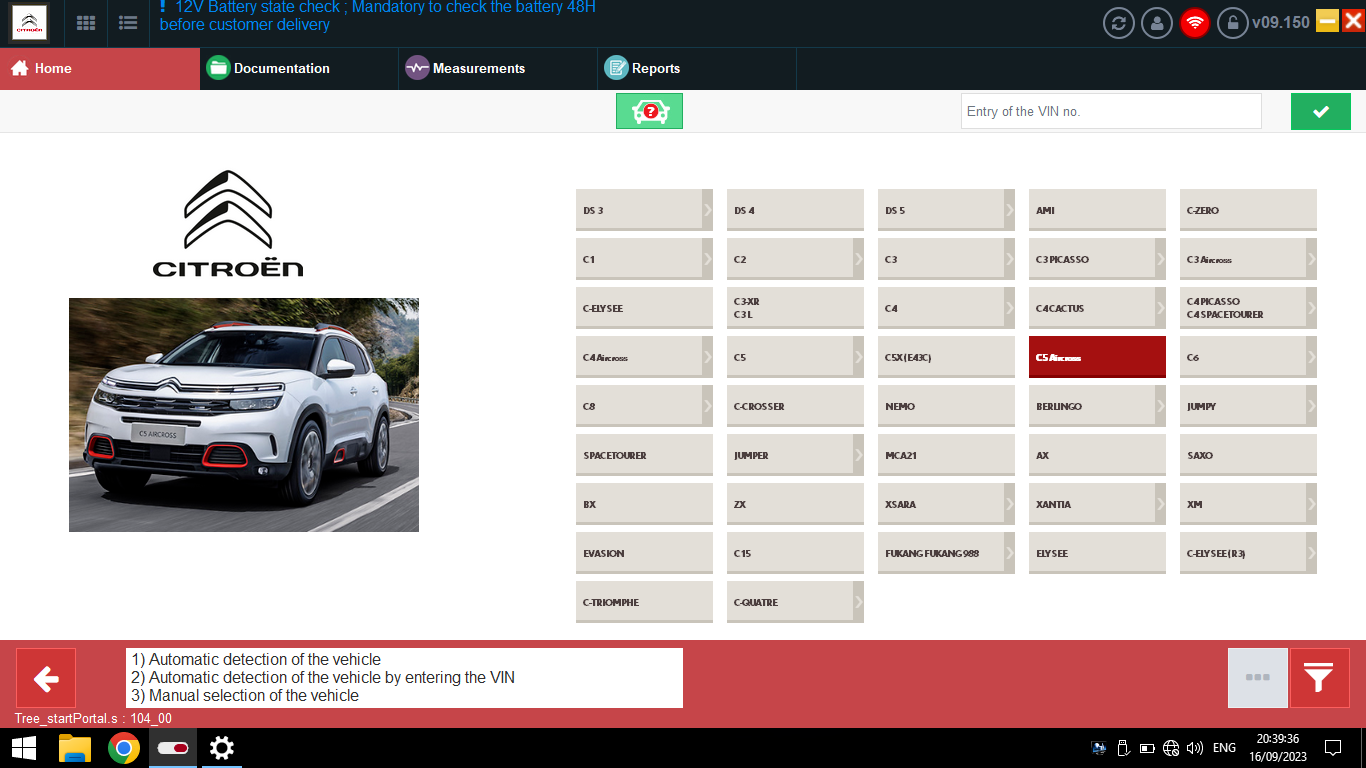Viewport: 1366px width, 768px height.
Task: Select the C-TRIOMPHE vehicle button
Action: pyautogui.click(x=644, y=602)
